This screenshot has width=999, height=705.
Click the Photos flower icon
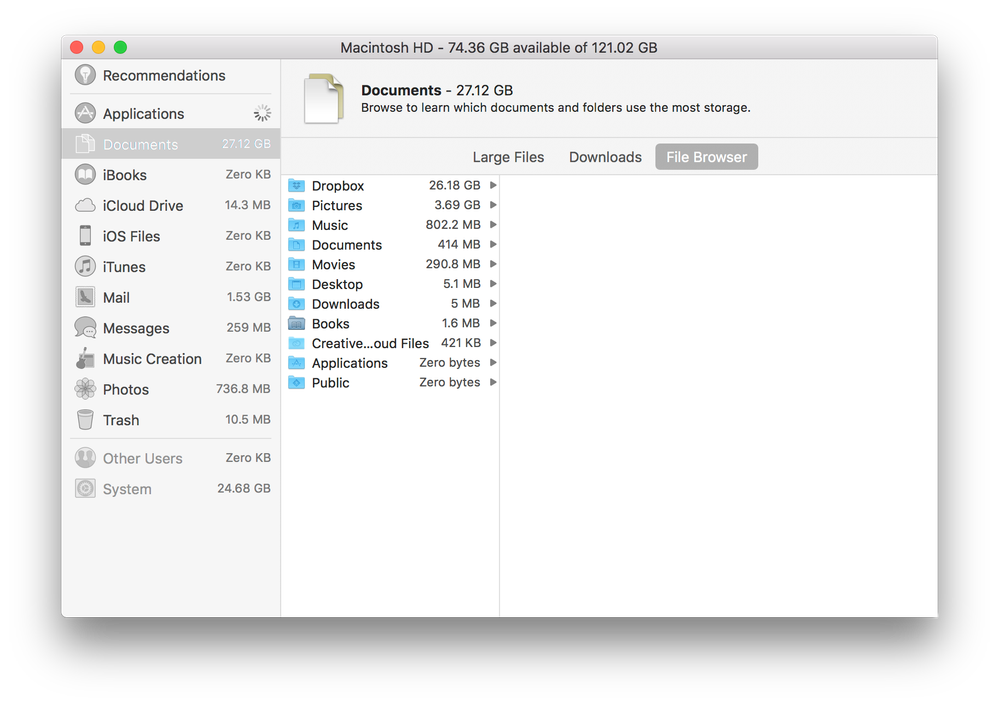[85, 389]
